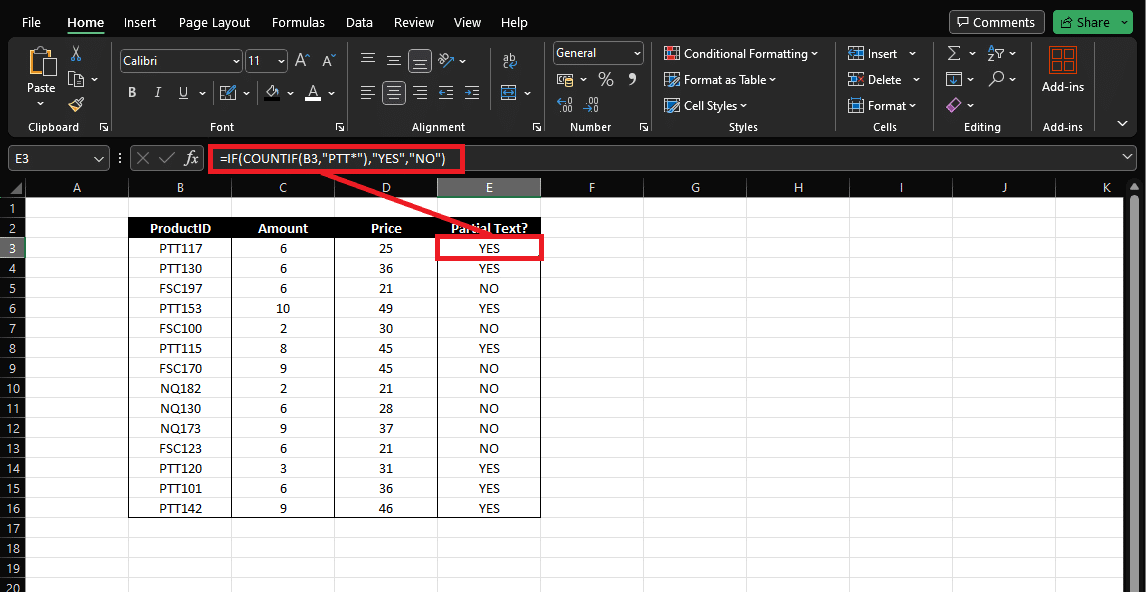Screen dimensions: 1146x592
Task: Apply the Format Painter
Action: click(75, 104)
